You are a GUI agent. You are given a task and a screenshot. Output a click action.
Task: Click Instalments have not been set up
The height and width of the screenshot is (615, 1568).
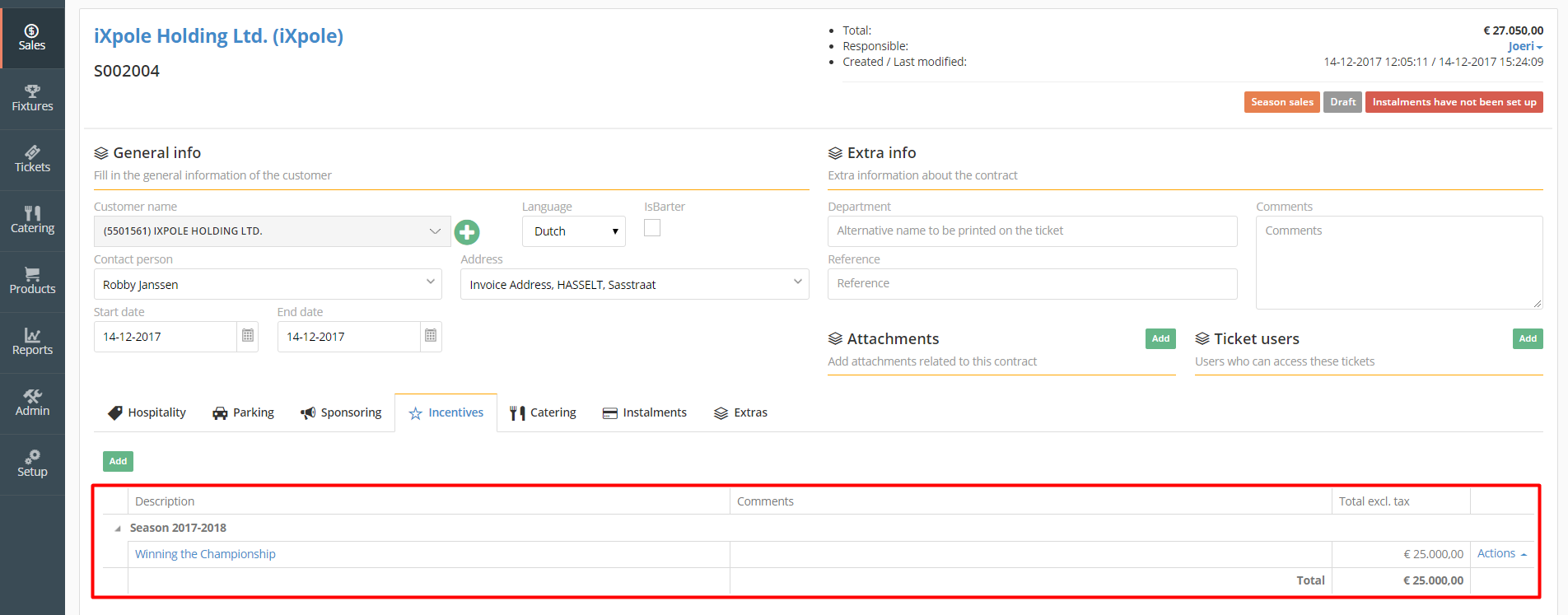click(x=1454, y=102)
